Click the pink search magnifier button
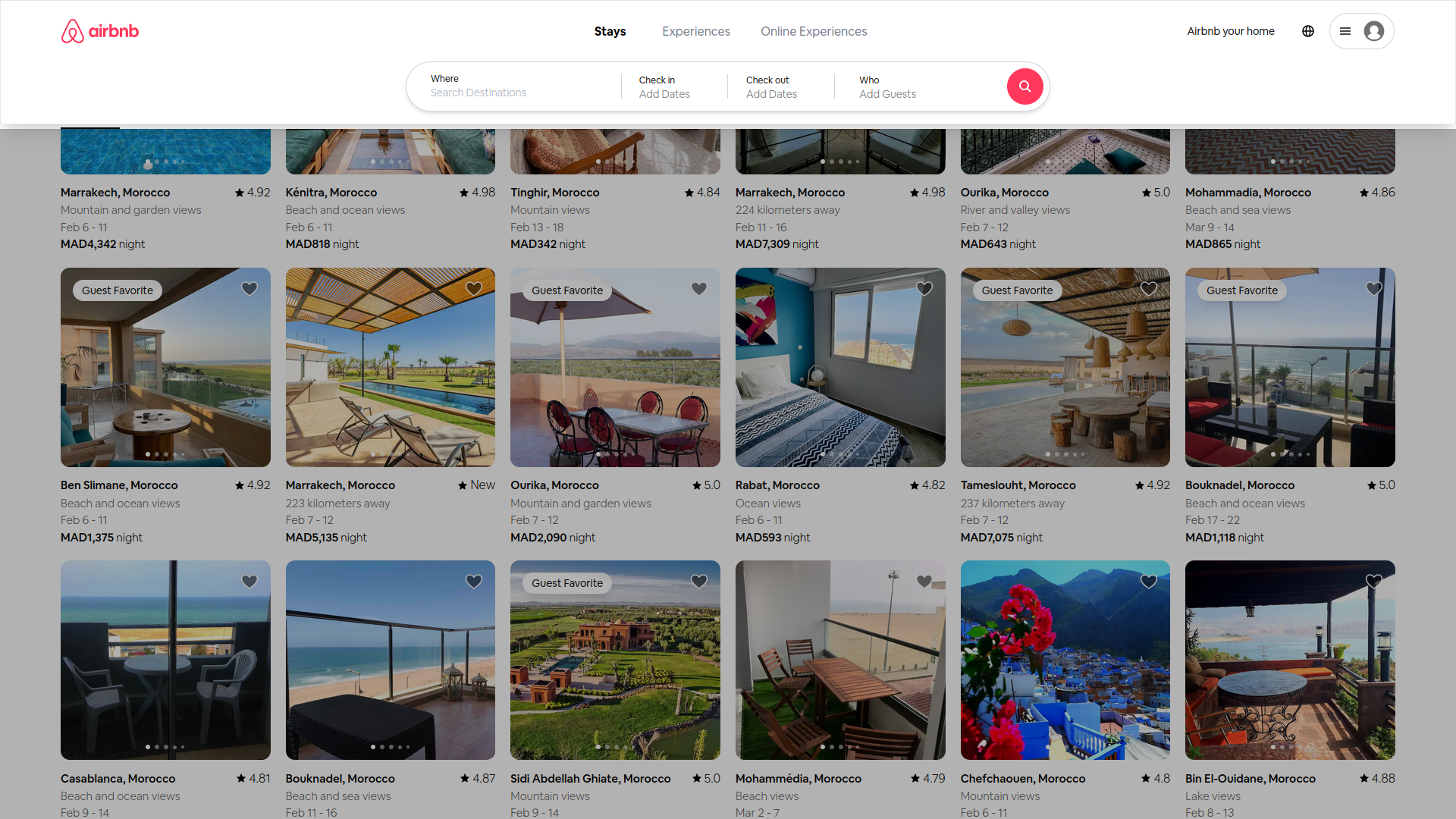 pyautogui.click(x=1025, y=86)
